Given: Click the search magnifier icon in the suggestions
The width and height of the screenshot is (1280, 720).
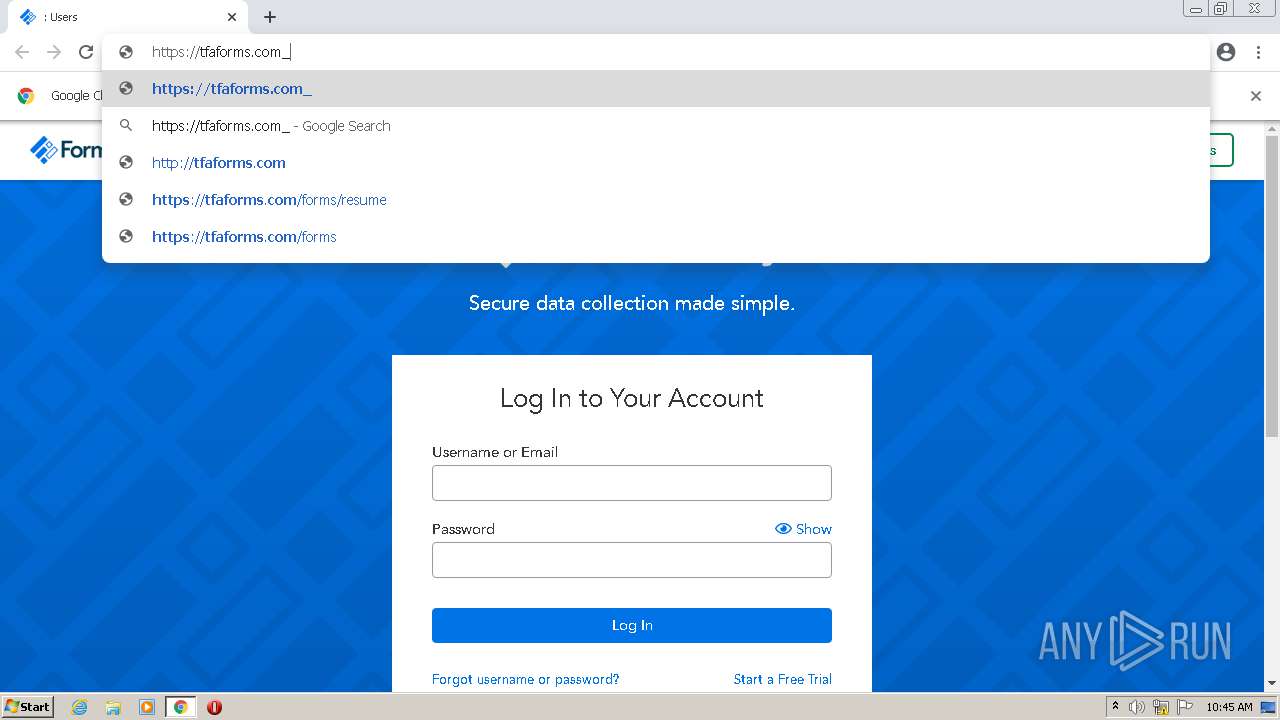Looking at the screenshot, I should (126, 126).
